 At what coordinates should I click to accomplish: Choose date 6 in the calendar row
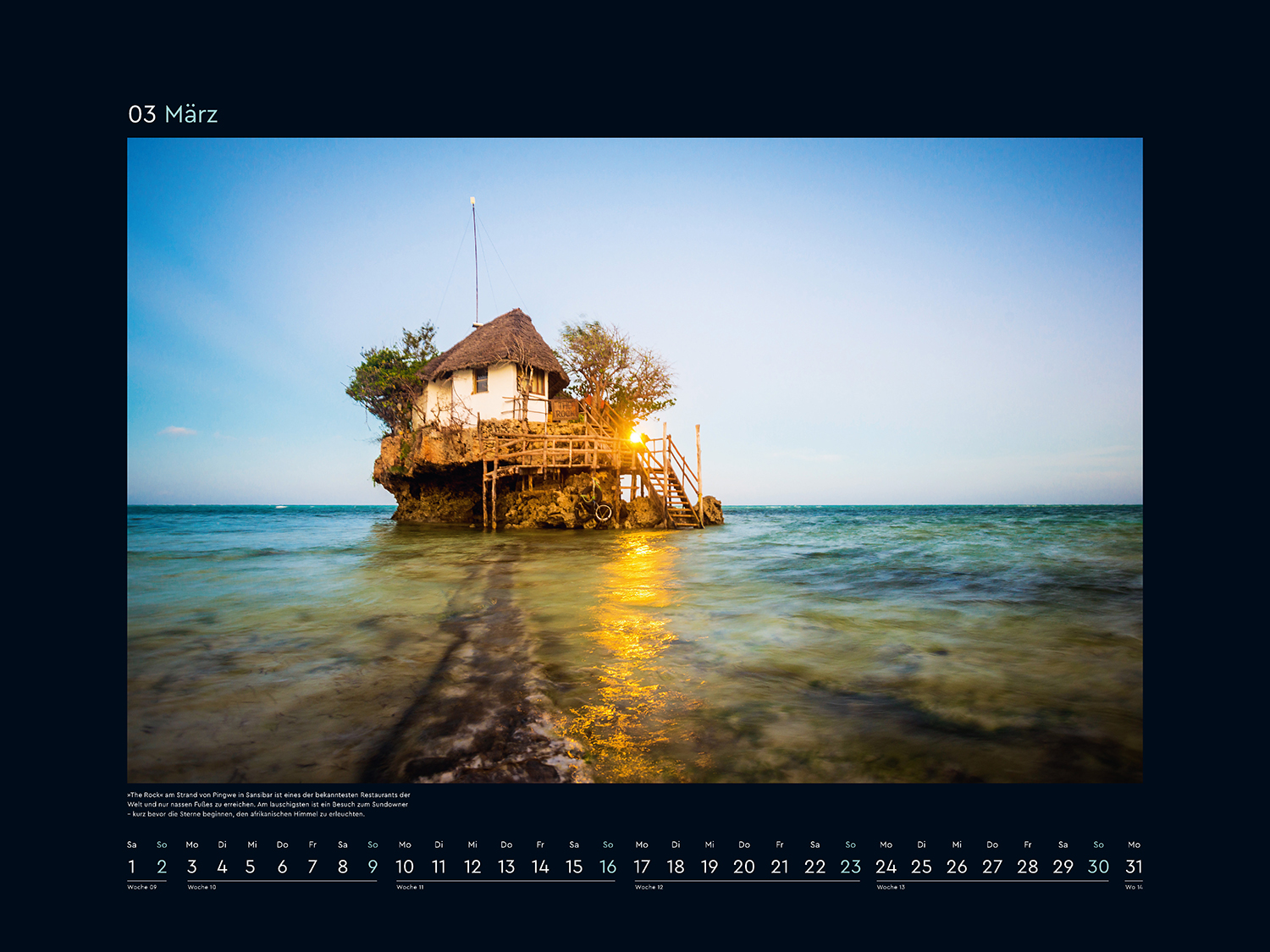[x=283, y=867]
